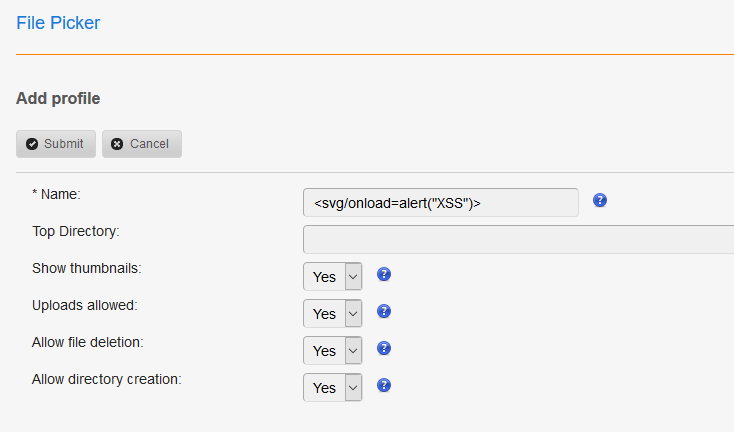Image resolution: width=734 pixels, height=432 pixels.
Task: Cancel adding the profile
Action: [x=142, y=144]
